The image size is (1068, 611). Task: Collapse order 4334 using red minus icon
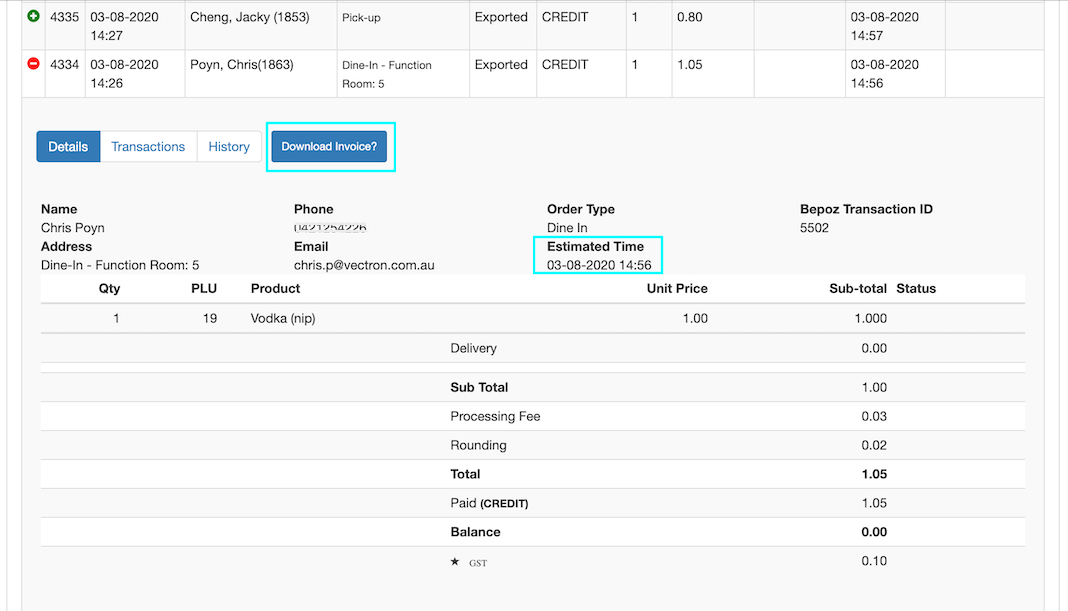click(x=33, y=64)
